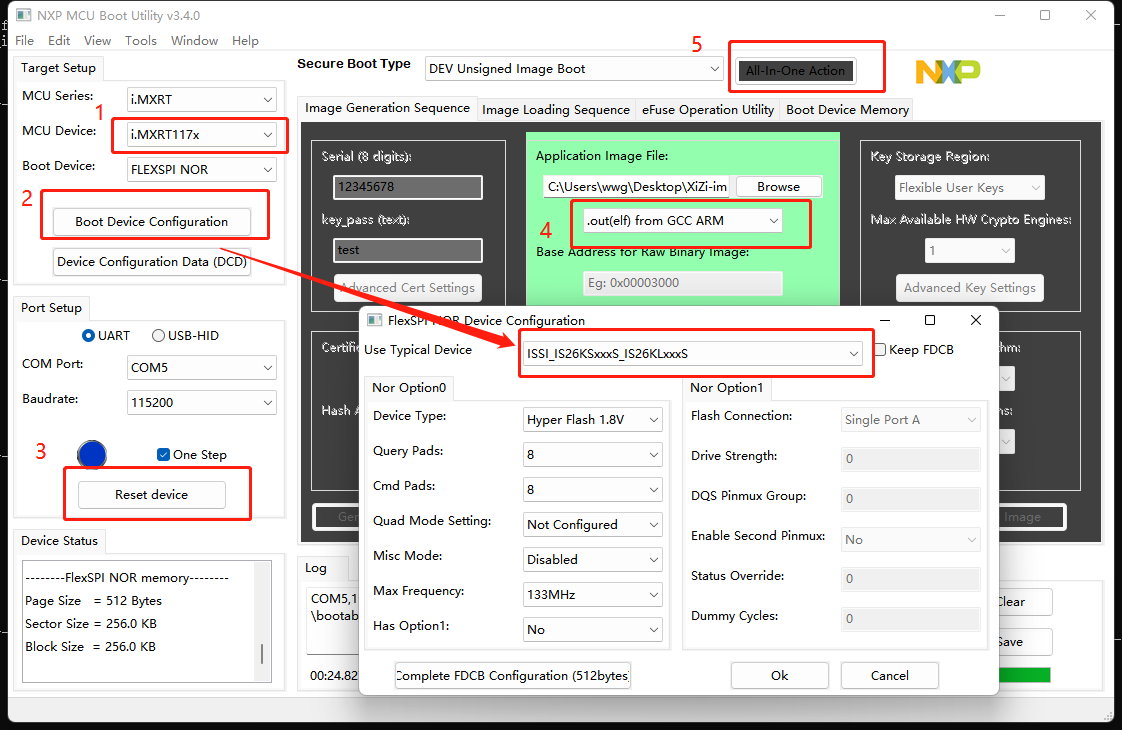Click the Reset device button
This screenshot has height=730, width=1122.
pos(152,495)
